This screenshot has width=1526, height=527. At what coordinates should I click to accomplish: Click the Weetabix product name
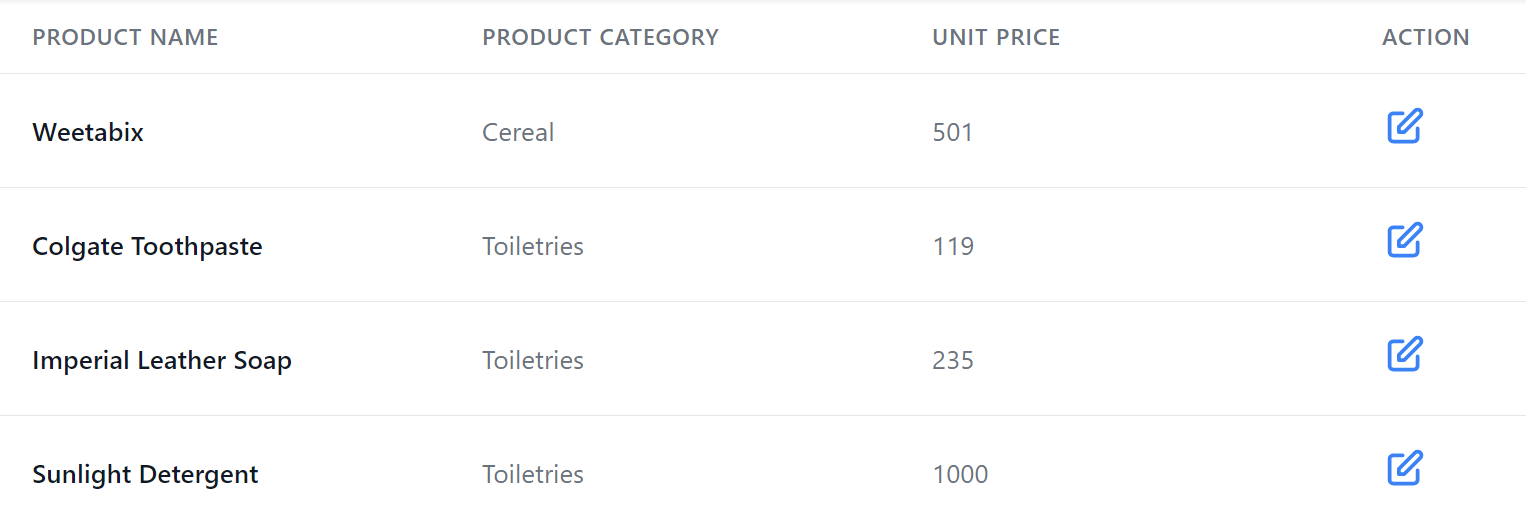(x=88, y=132)
